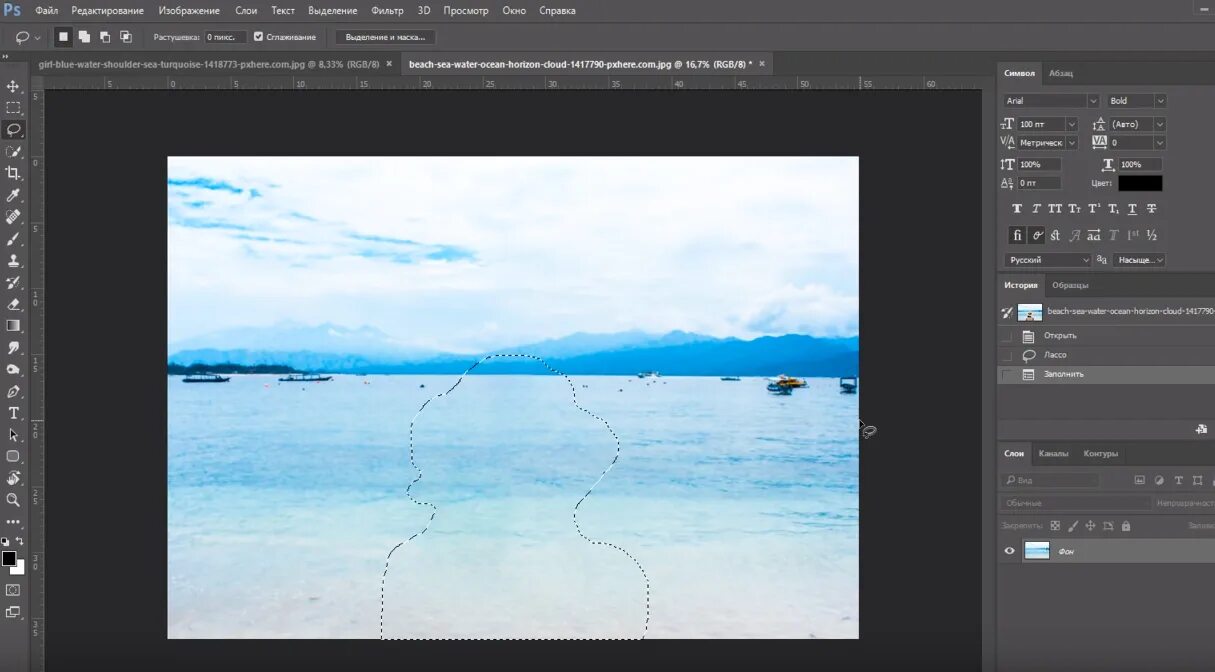
Task: Select the Zoom tool
Action: point(13,500)
